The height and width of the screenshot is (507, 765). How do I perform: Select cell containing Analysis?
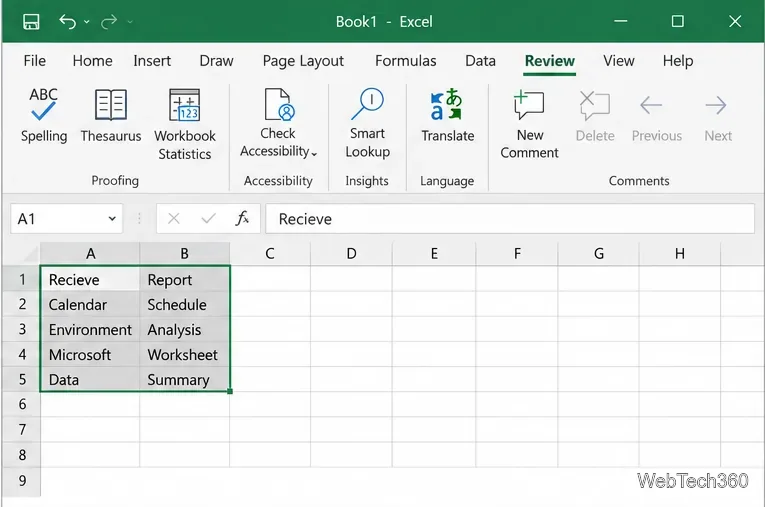[x=184, y=329]
